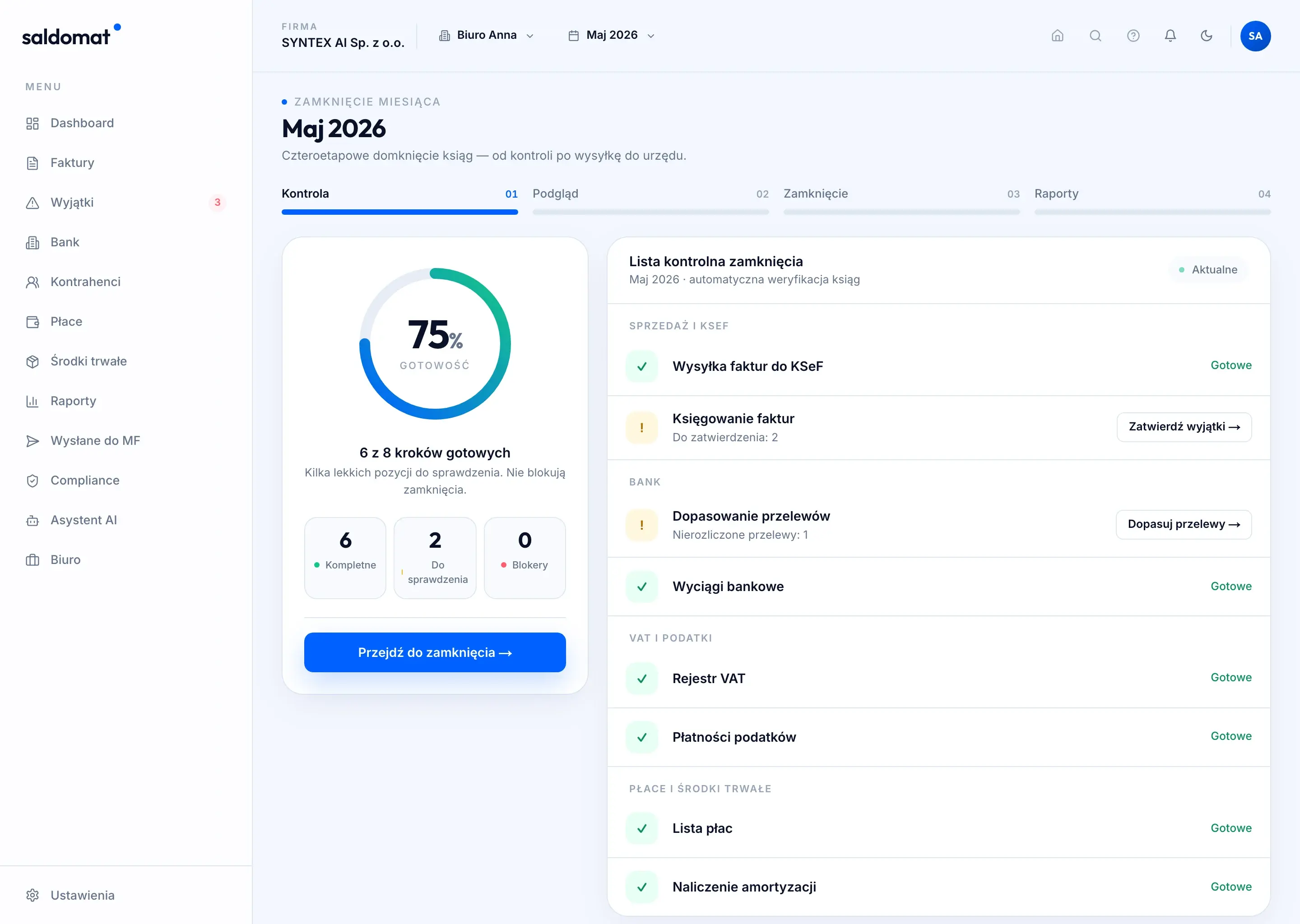Open search via the magnifier icon
This screenshot has width=1300, height=924.
(1095, 36)
